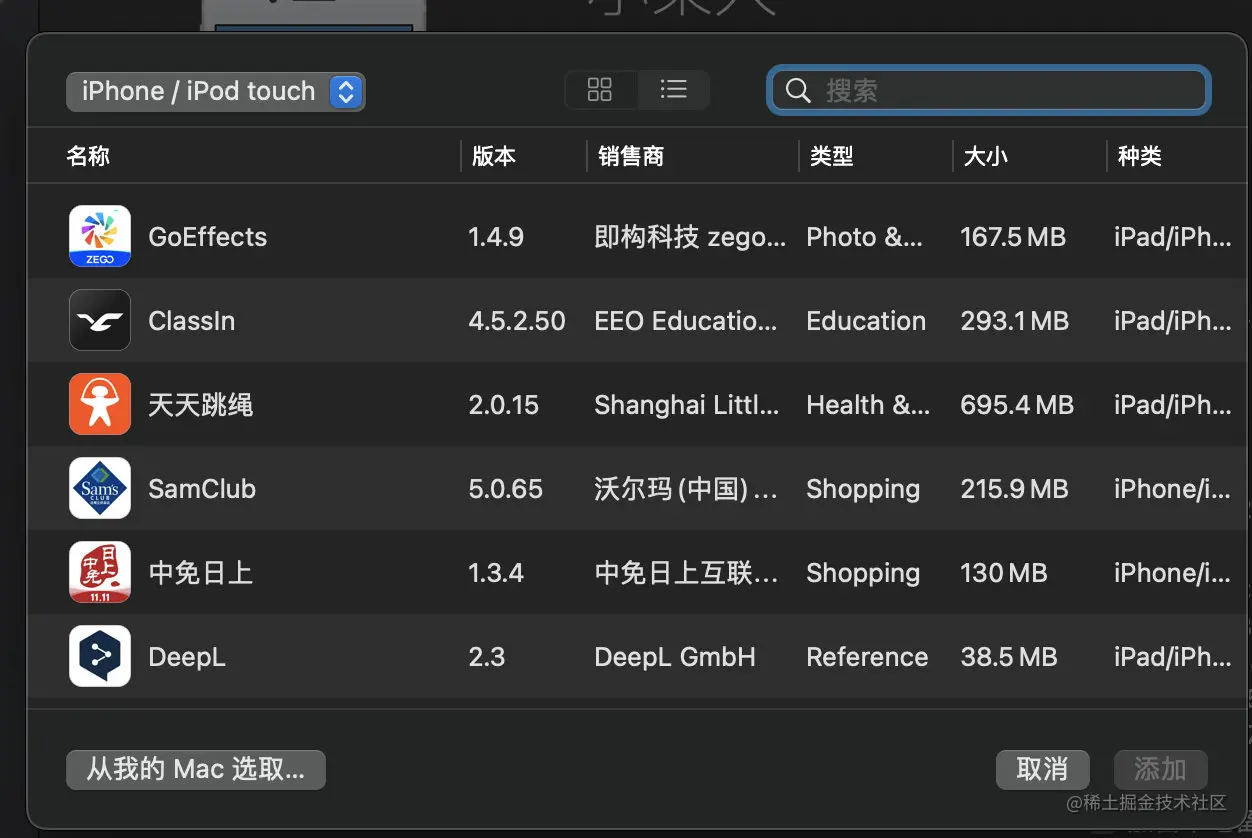Click SamClub's iPhone/i... kind cell
Viewport: 1252px width, 838px height.
coord(1173,489)
